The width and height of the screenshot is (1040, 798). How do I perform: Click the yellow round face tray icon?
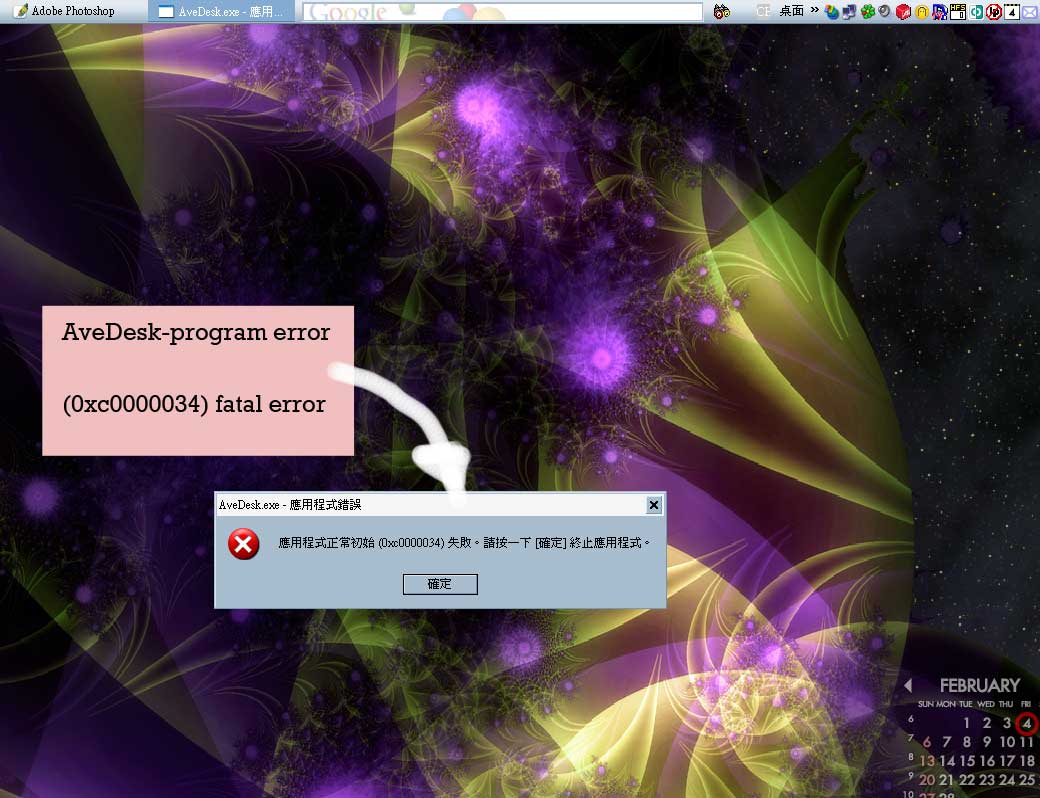921,12
